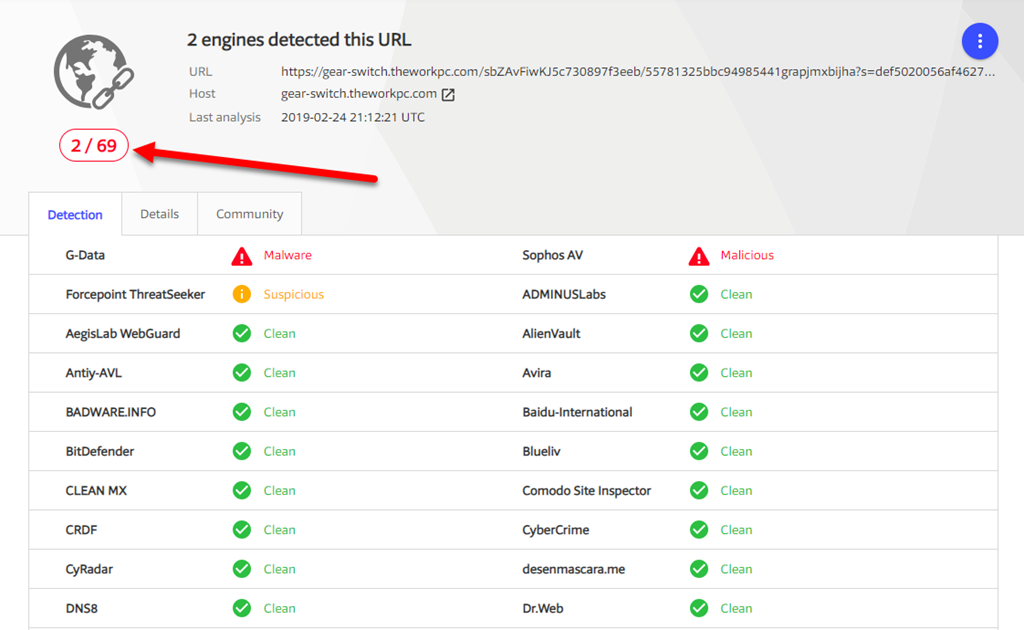Click the red warning icon next to G-Data
This screenshot has height=630, width=1024.
pyautogui.click(x=242, y=256)
